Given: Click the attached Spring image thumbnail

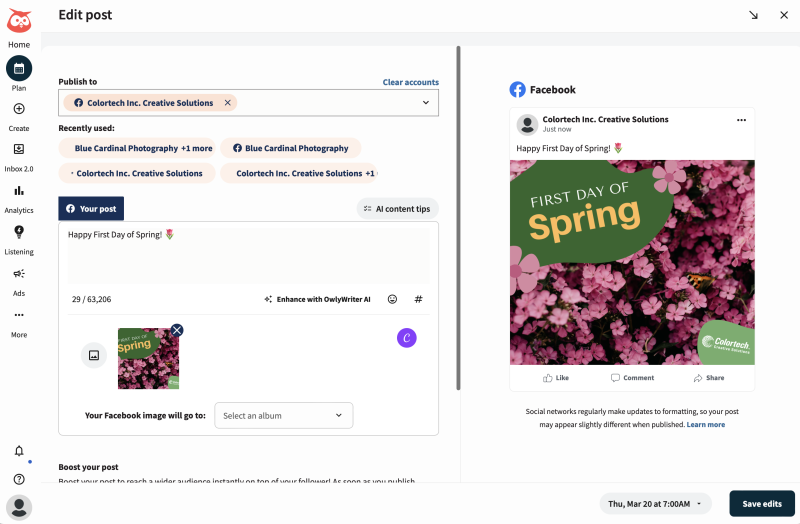Looking at the screenshot, I should pyautogui.click(x=148, y=359).
